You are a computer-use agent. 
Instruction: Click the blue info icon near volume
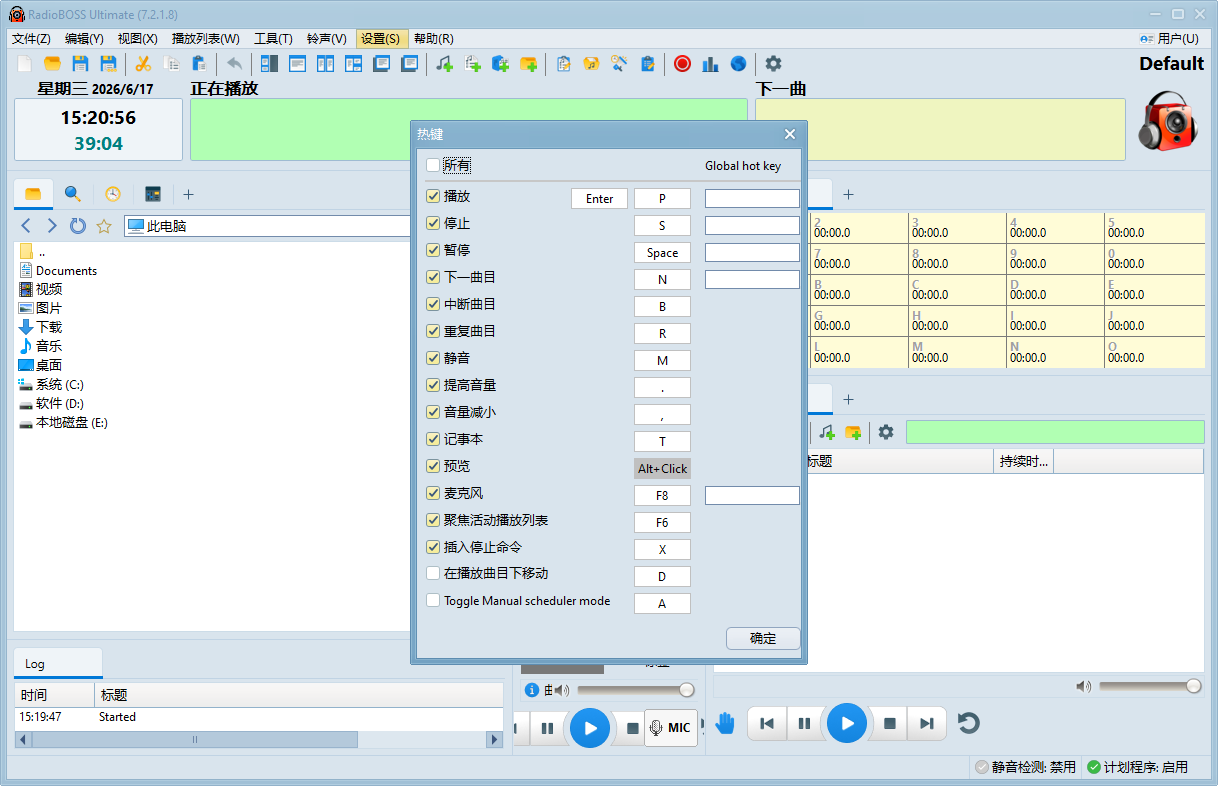(x=532, y=690)
